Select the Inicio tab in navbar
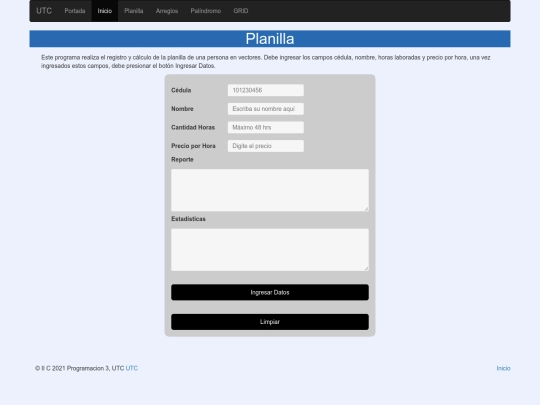Image resolution: width=540 pixels, height=405 pixels. pos(105,11)
